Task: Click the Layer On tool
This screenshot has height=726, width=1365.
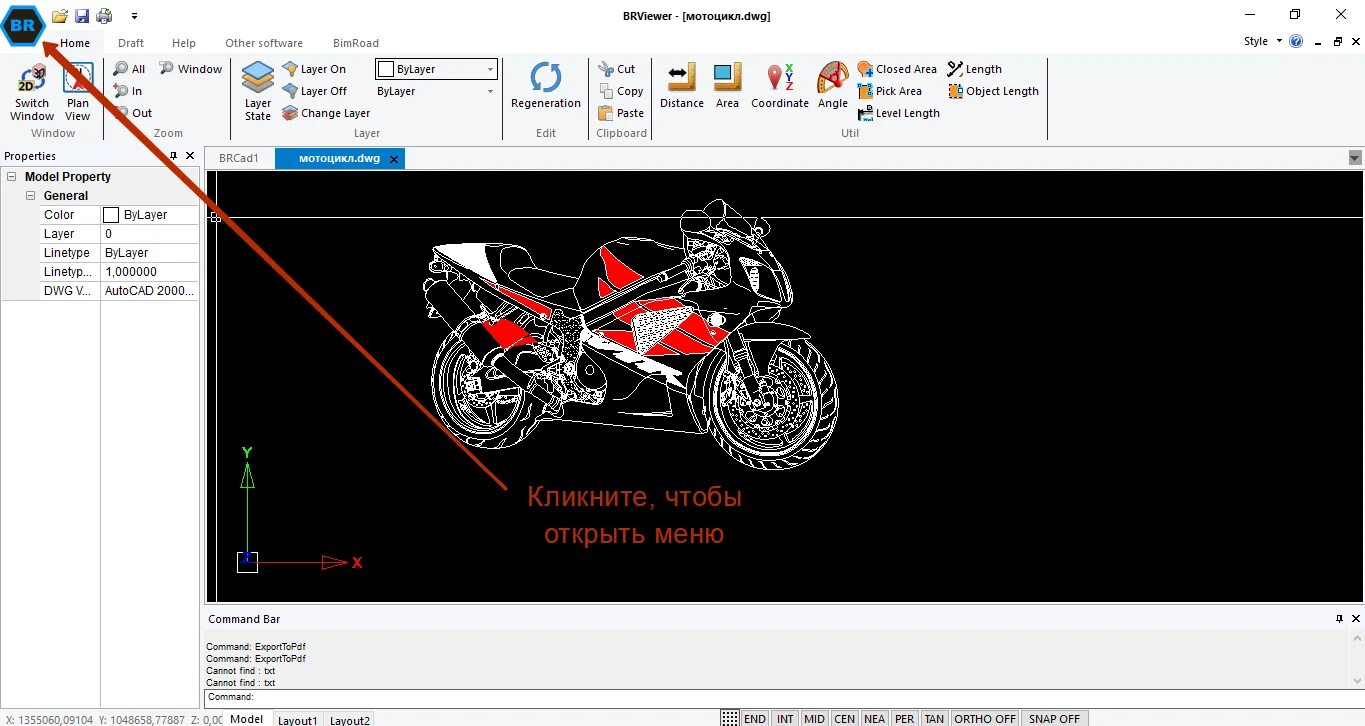Action: [x=314, y=69]
